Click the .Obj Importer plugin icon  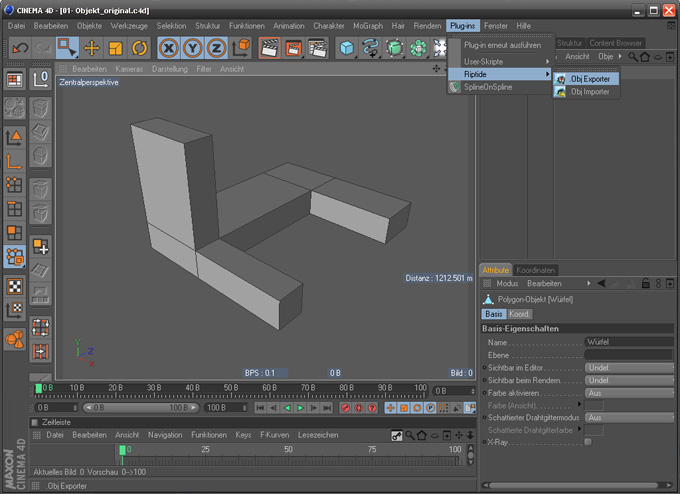click(x=561, y=92)
